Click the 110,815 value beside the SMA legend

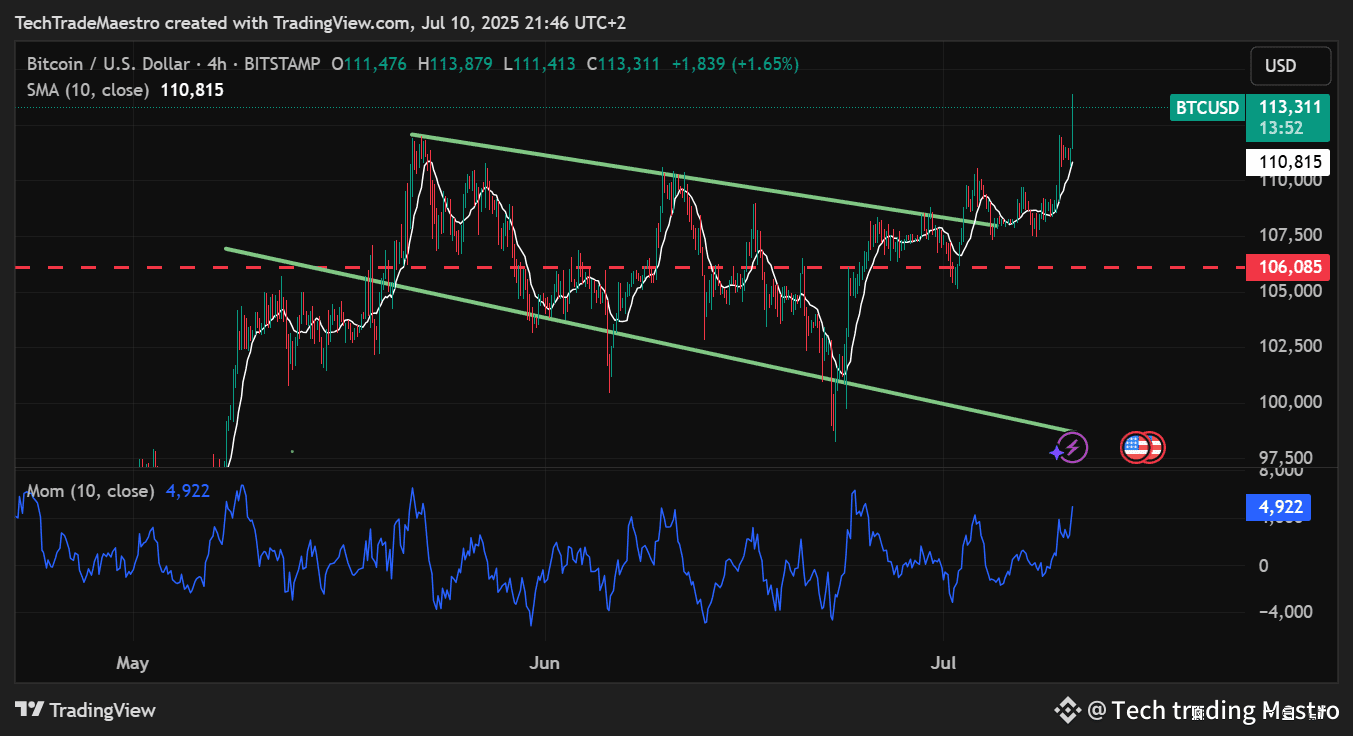click(x=192, y=90)
